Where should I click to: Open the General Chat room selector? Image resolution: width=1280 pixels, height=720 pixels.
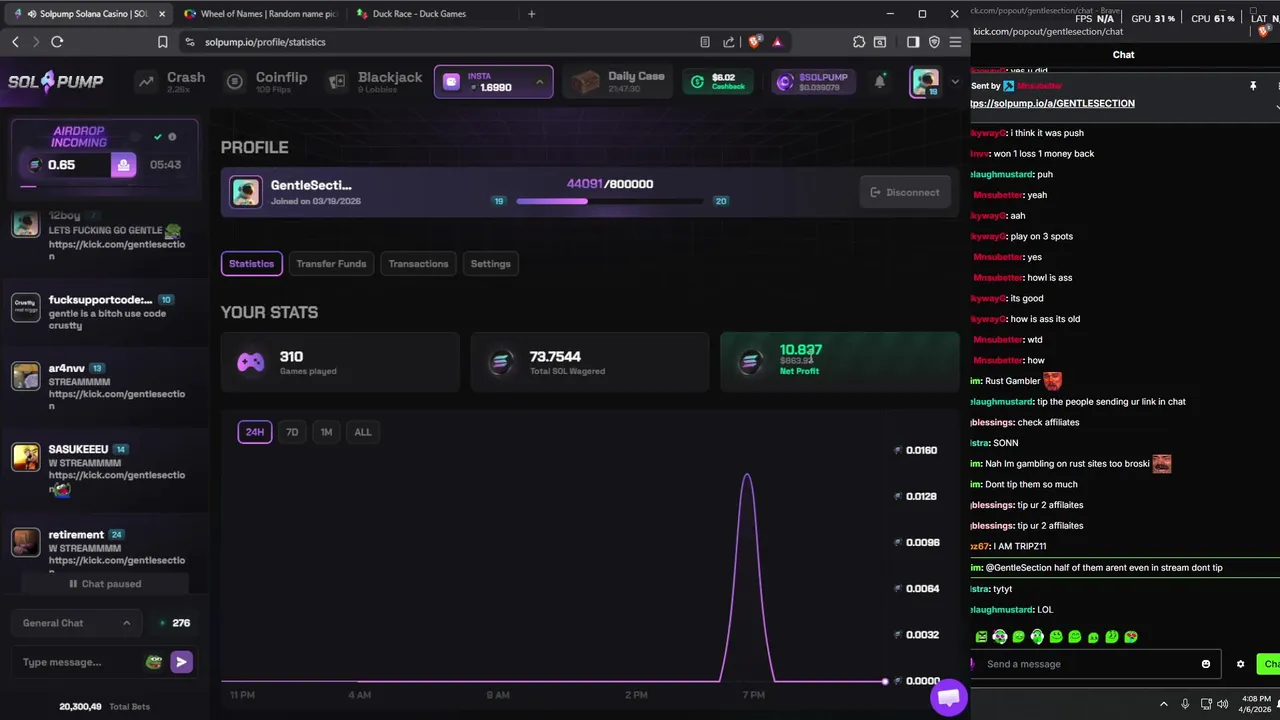(77, 623)
